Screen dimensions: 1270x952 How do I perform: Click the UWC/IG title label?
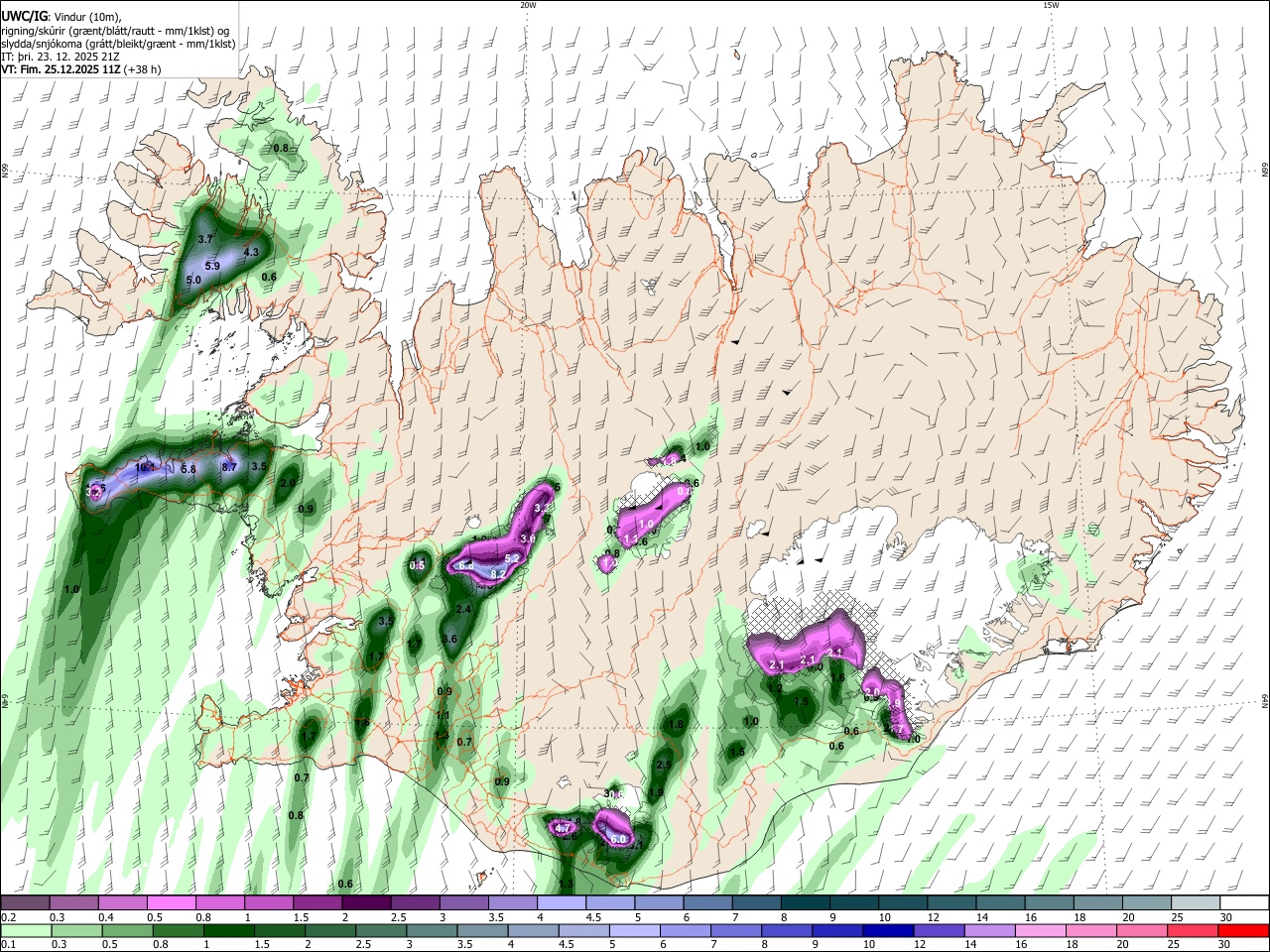[23, 16]
